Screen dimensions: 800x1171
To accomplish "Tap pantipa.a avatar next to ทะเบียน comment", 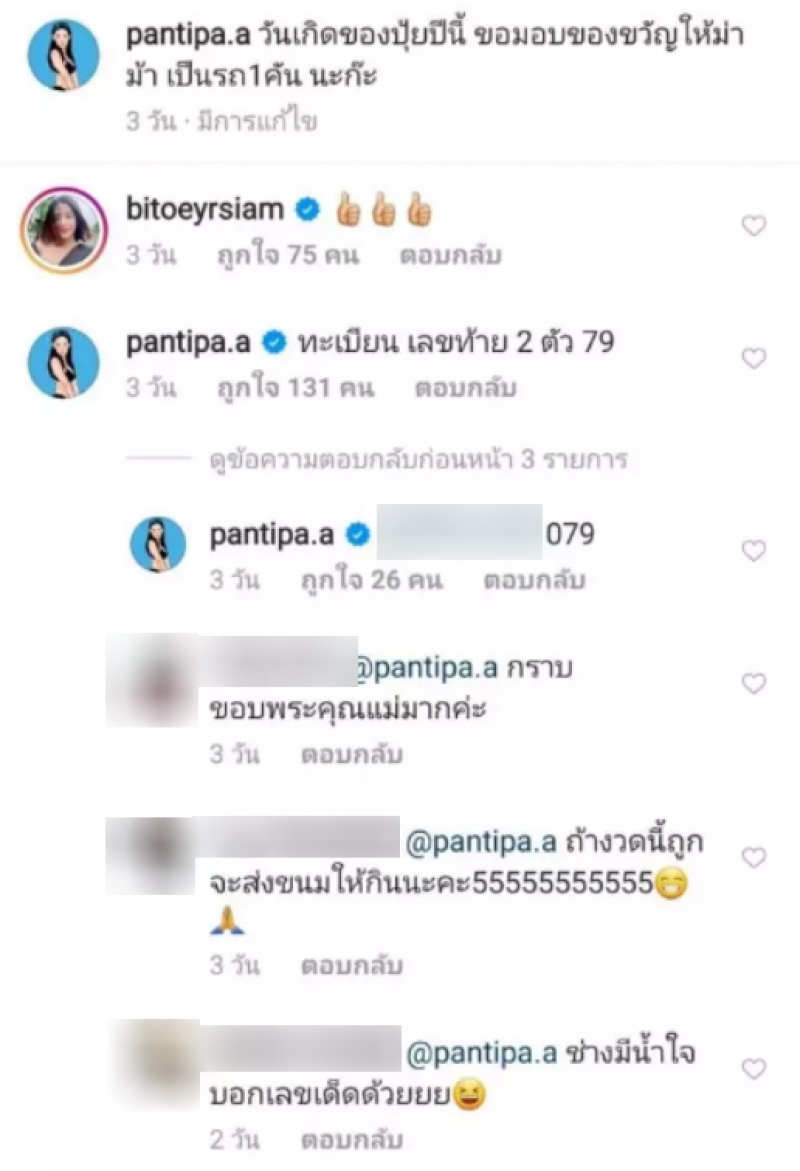I will tap(63, 362).
